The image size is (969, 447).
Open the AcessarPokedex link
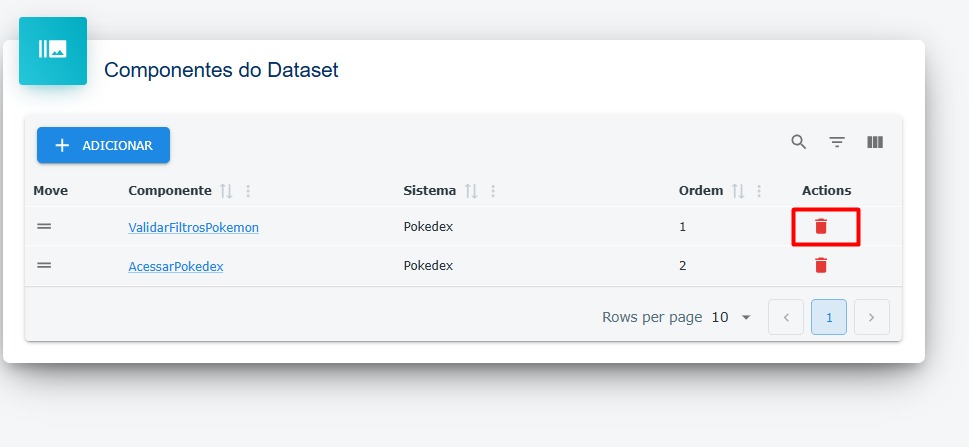(176, 266)
